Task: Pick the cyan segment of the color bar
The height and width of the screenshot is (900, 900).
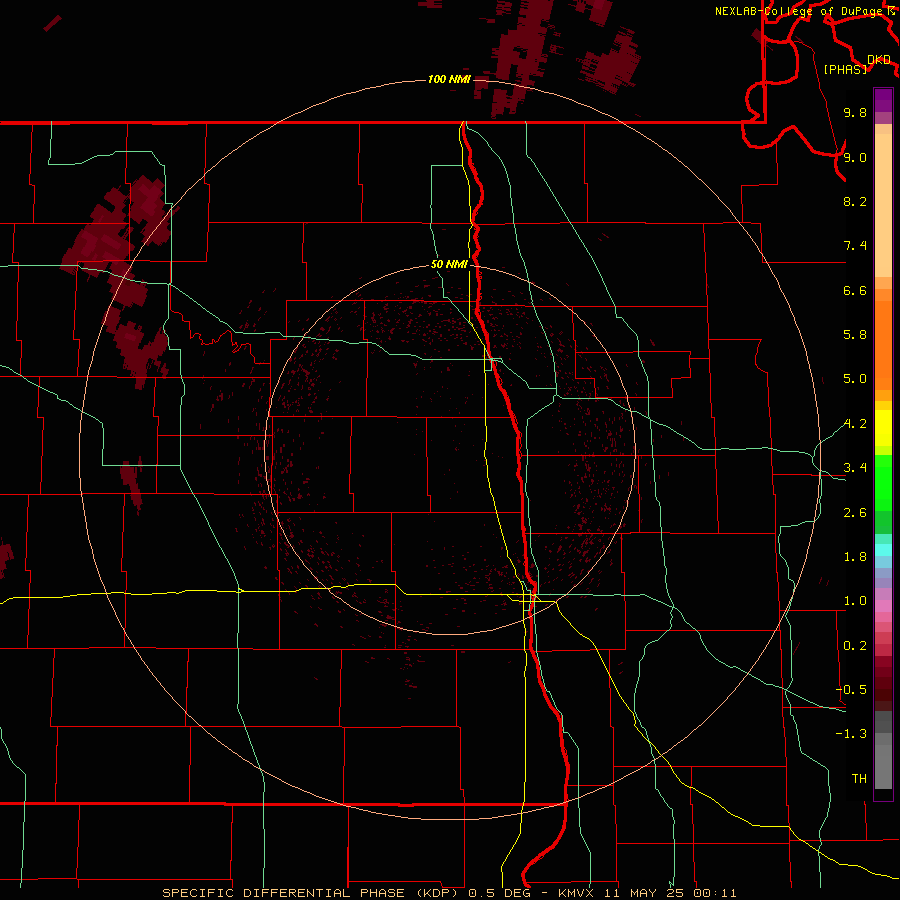Action: pyautogui.click(x=883, y=549)
